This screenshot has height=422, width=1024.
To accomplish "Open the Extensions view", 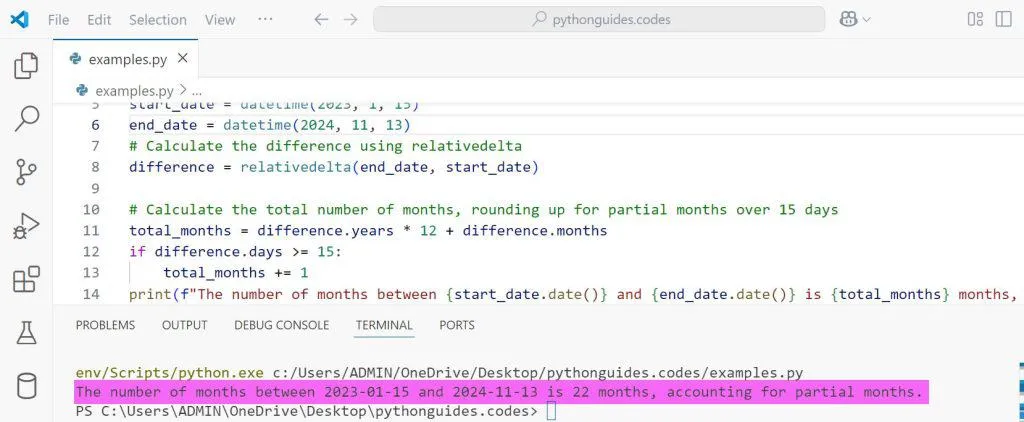I will pyautogui.click(x=26, y=279).
